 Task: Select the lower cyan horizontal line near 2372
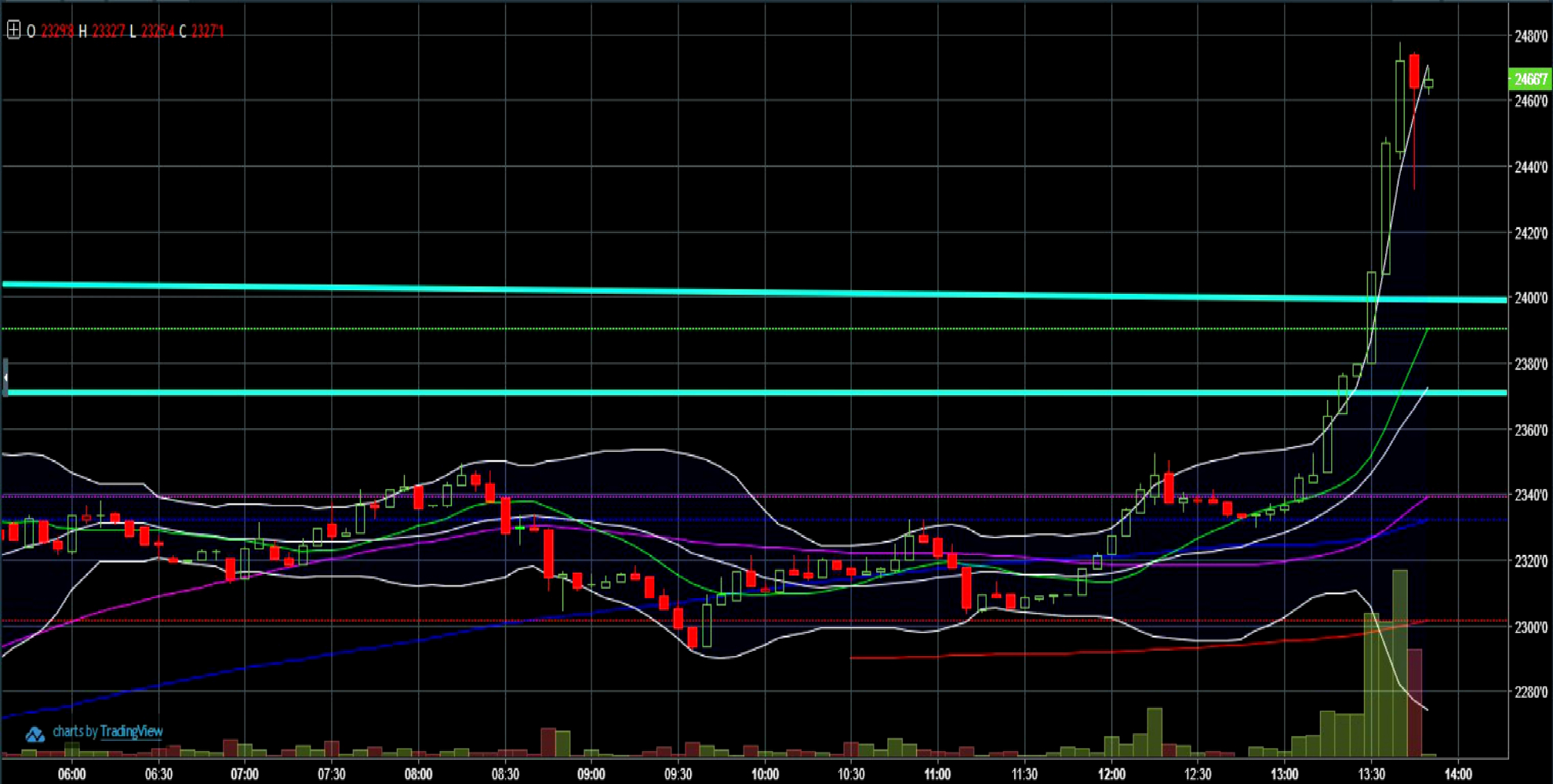point(757,393)
